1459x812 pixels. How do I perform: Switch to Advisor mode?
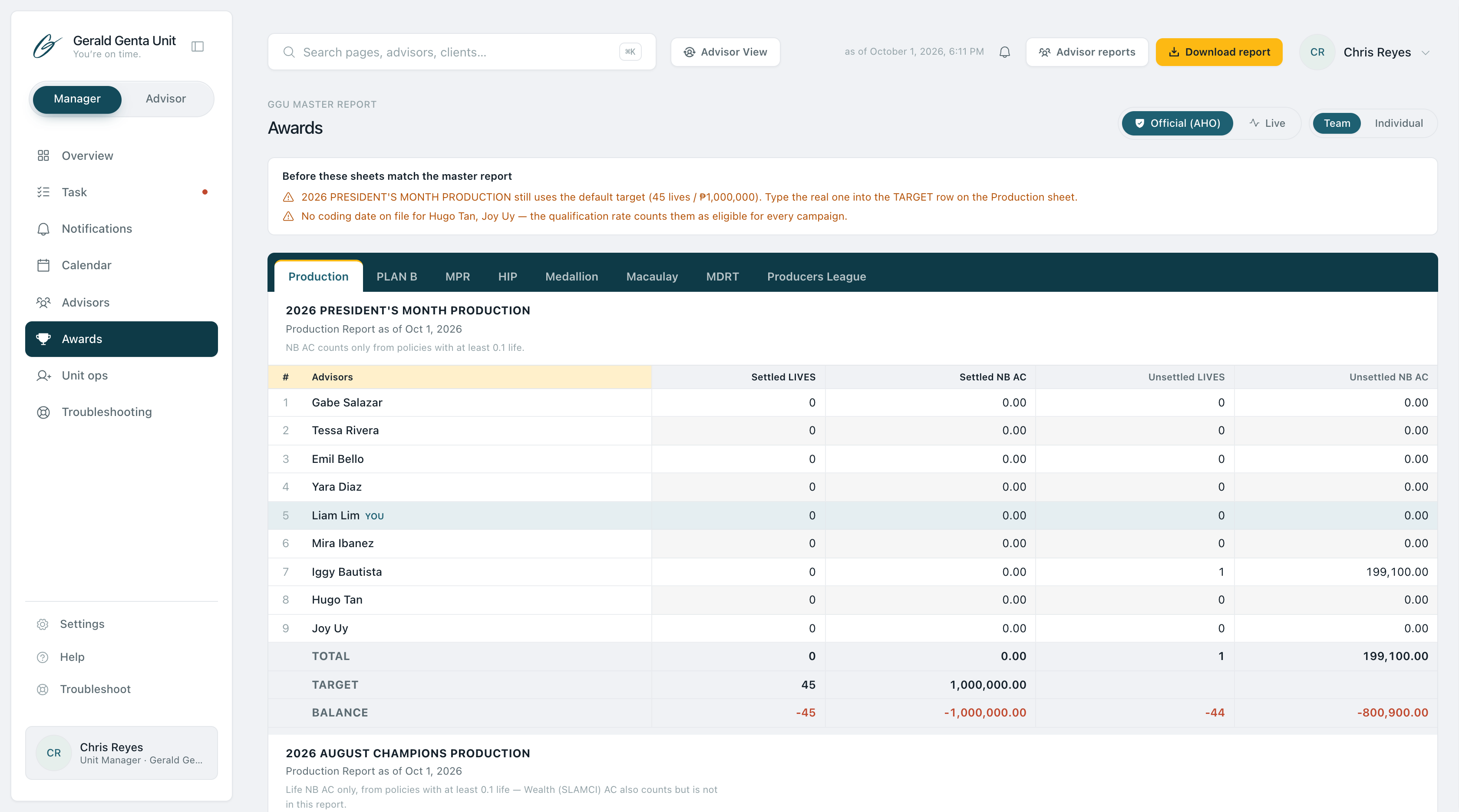click(x=165, y=99)
